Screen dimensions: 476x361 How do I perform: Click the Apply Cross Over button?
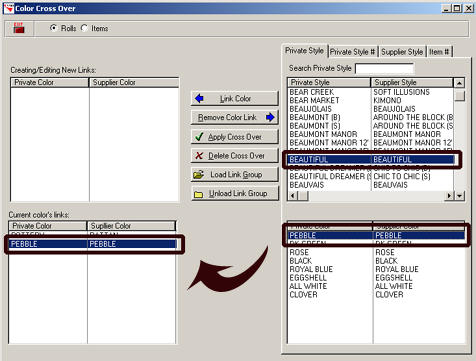pyautogui.click(x=235, y=137)
